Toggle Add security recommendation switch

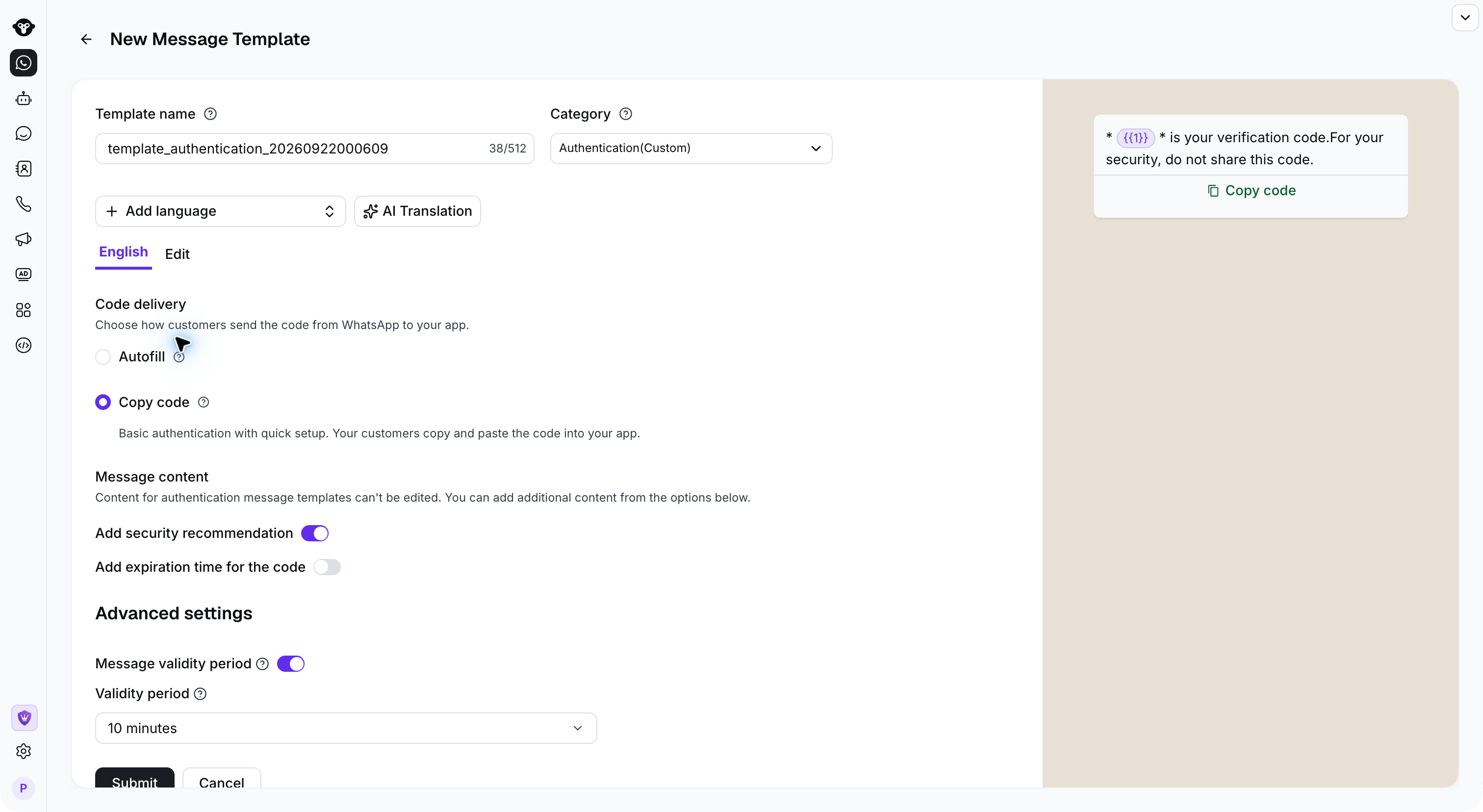pos(315,533)
